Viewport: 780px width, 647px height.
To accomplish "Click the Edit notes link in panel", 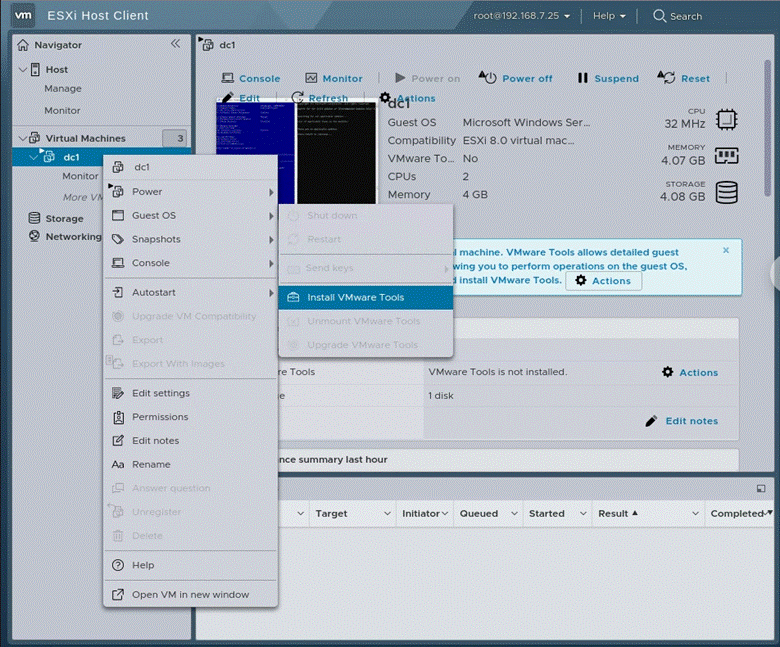I will [682, 421].
